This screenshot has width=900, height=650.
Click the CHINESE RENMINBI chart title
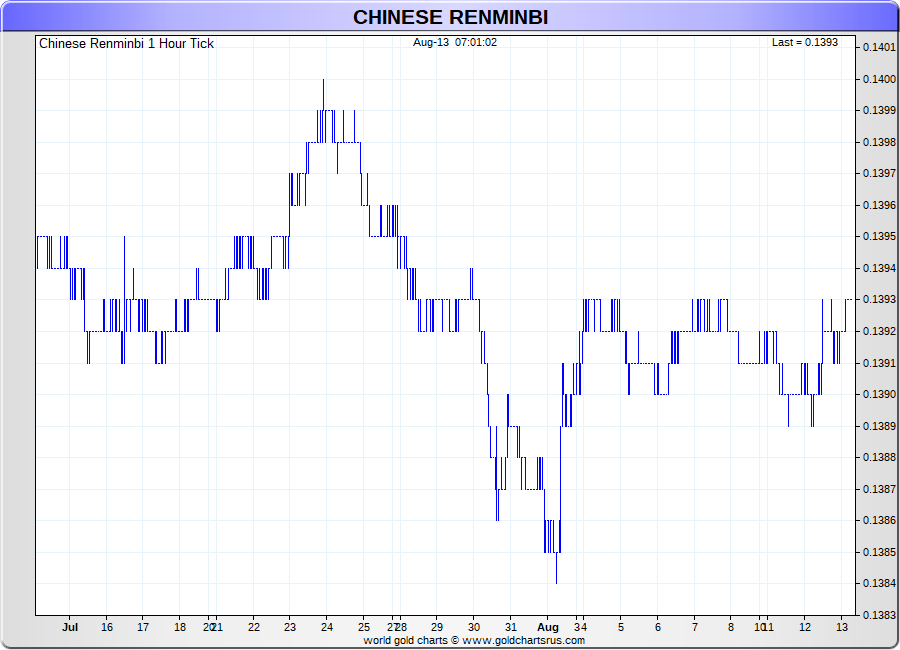[x=450, y=17]
